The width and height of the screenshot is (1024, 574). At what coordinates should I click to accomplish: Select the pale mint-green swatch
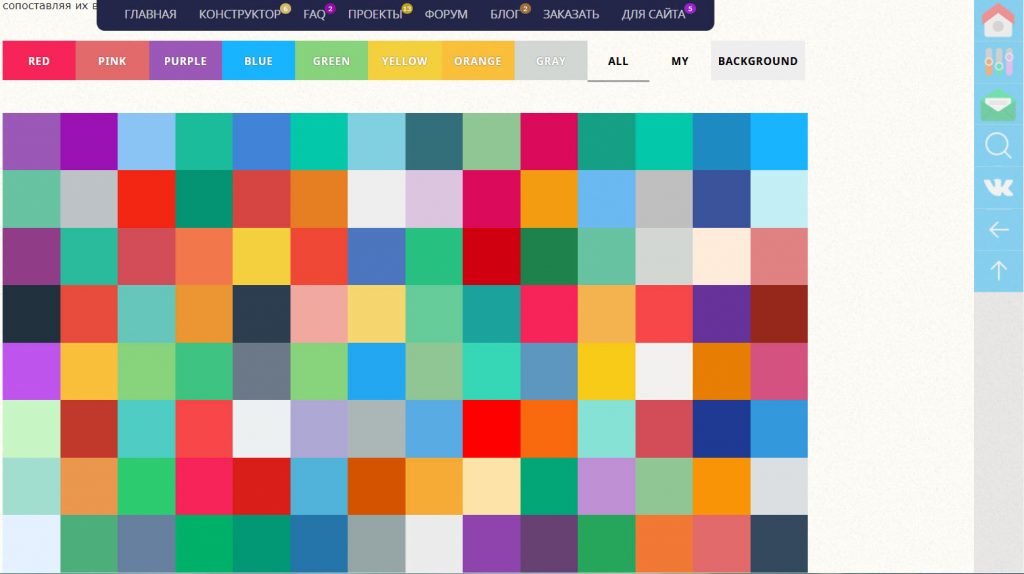(31, 429)
